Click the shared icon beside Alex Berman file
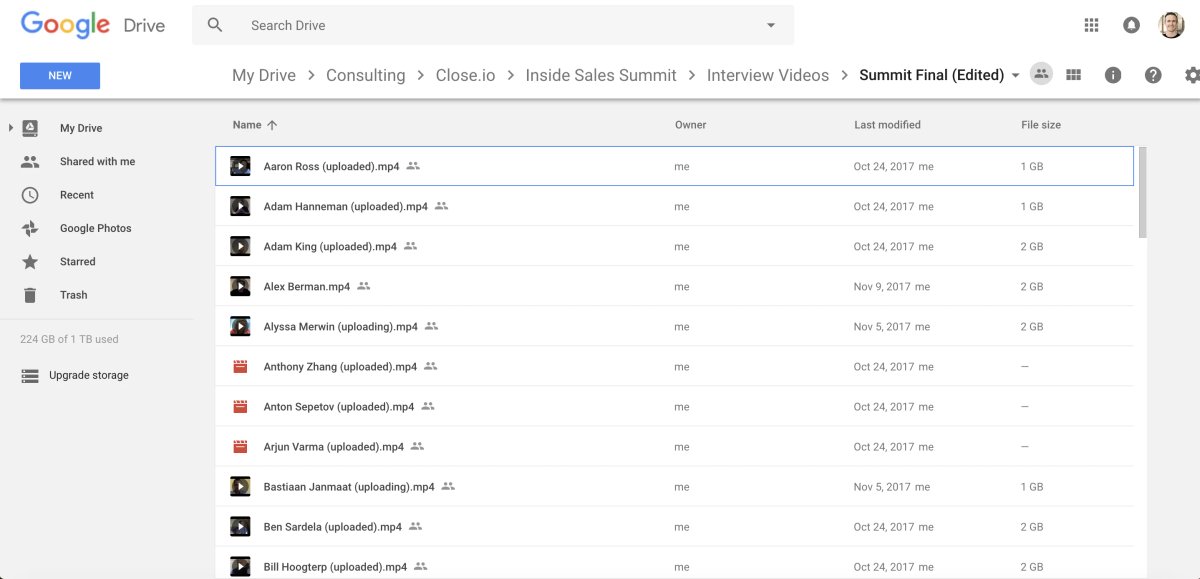 point(364,286)
